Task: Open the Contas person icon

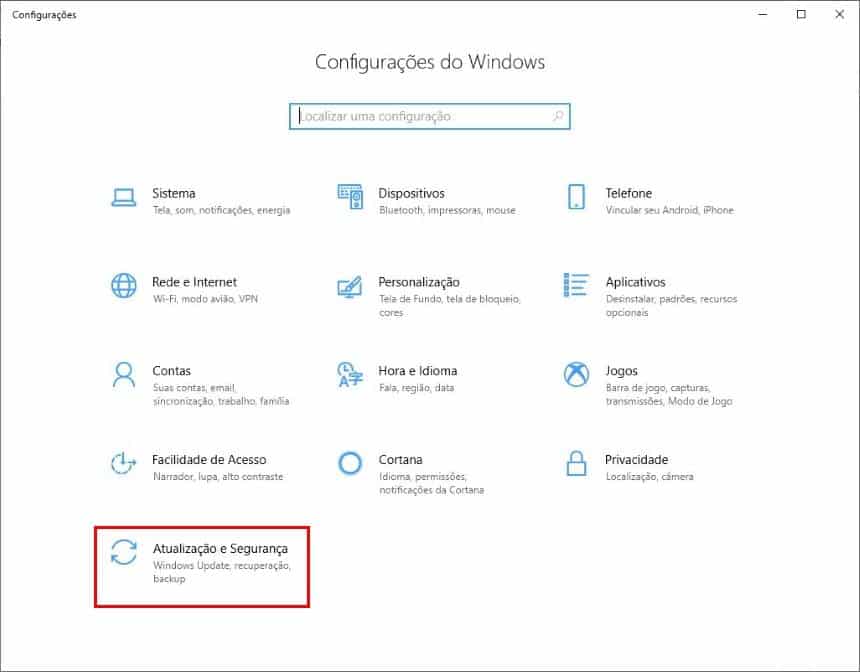Action: [x=123, y=375]
